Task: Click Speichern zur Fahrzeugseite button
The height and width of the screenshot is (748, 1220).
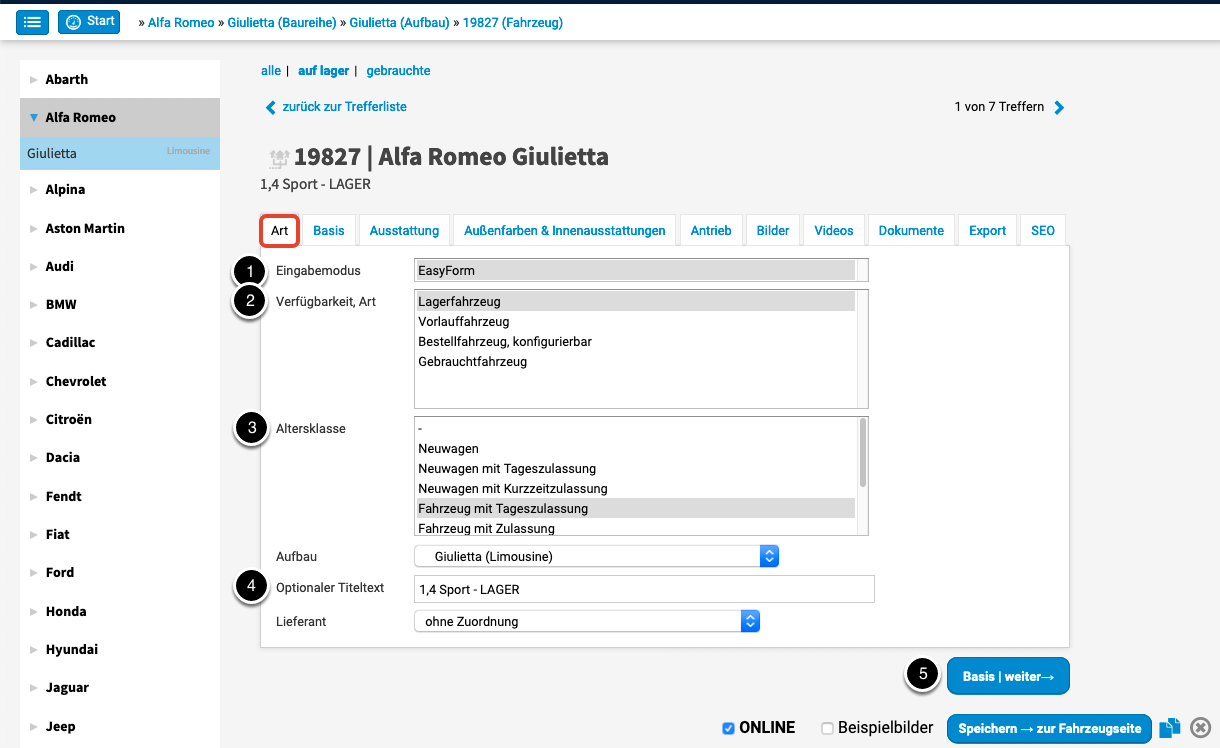Action: click(1049, 728)
